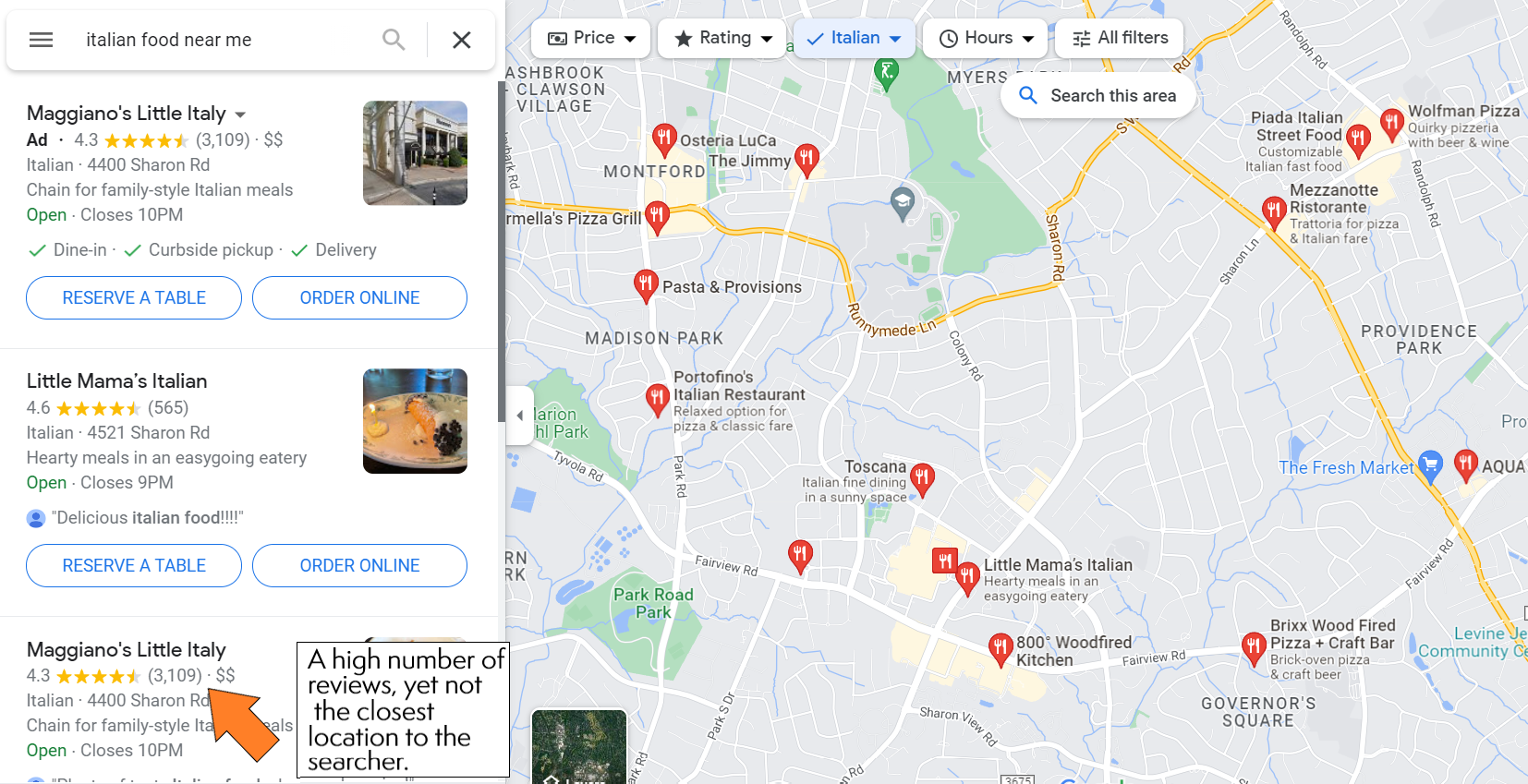This screenshot has width=1528, height=784.
Task: Expand the Rating filter dropdown
Action: click(x=722, y=38)
